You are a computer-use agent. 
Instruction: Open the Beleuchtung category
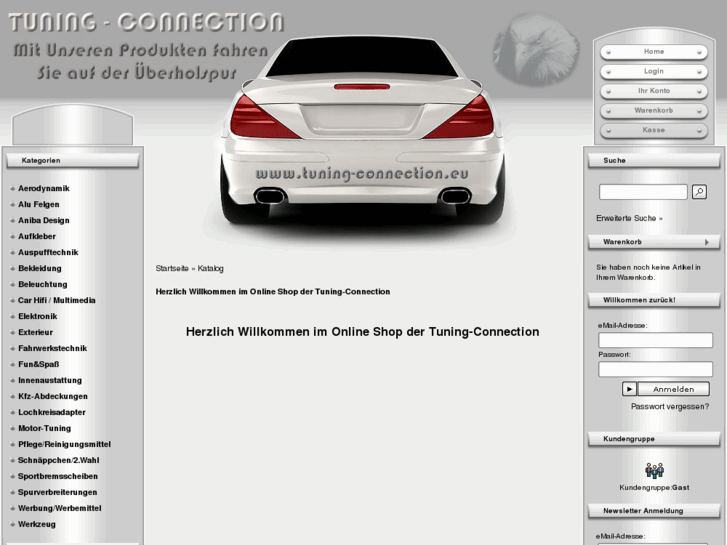click(43, 284)
